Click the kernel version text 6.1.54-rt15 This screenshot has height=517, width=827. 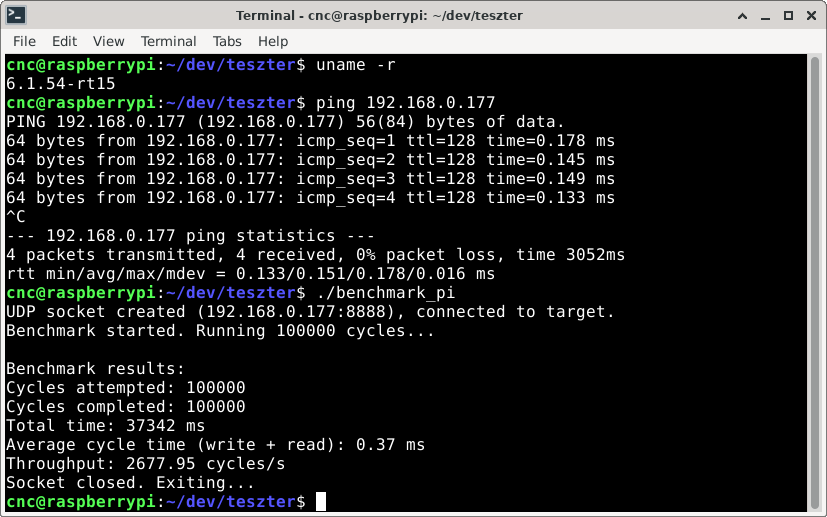pyautogui.click(x=61, y=83)
